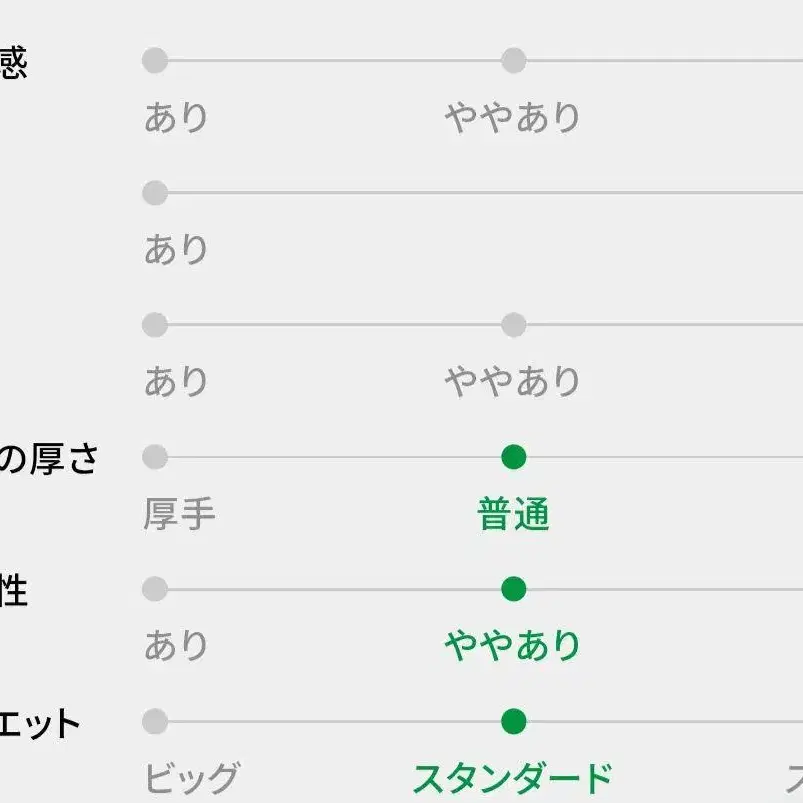Click the green ややあり label in the 性 row
The height and width of the screenshot is (803, 803).
coord(512,646)
